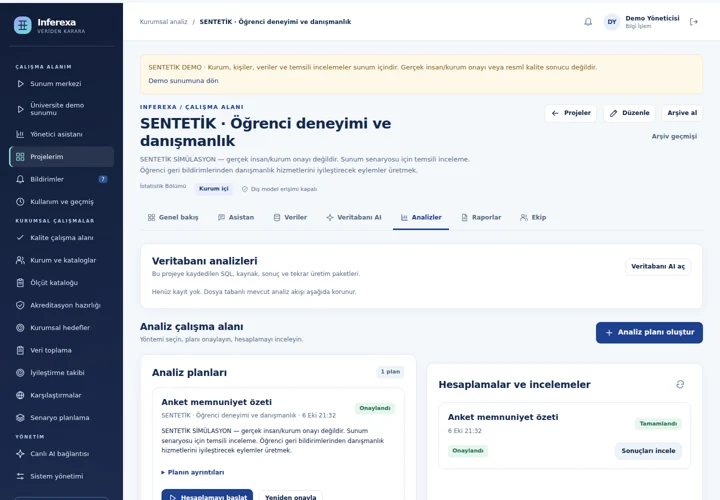Viewport: 720px width, 500px height.
Task: Open Üniversite demo sunumu sidebar item
Action: pos(62,109)
